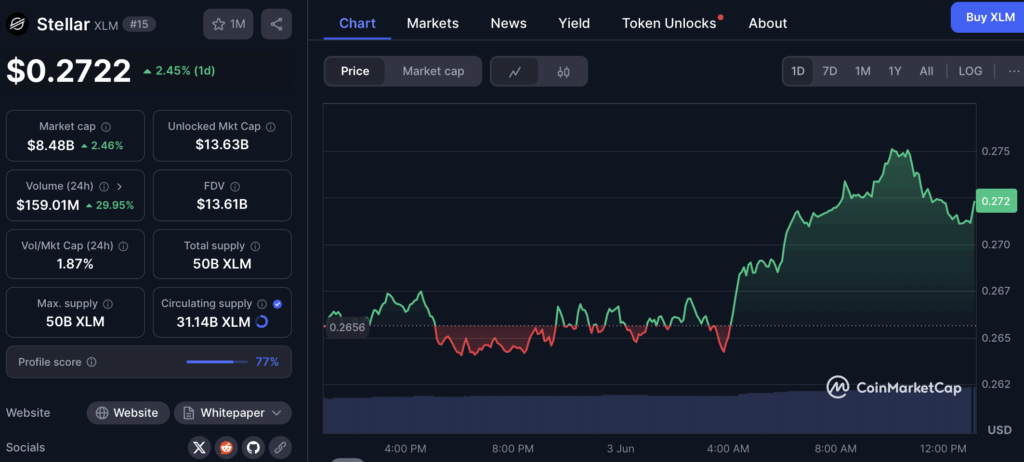Image resolution: width=1024 pixels, height=462 pixels.
Task: Click the verified checkmark badge for circulating supply
Action: point(278,304)
